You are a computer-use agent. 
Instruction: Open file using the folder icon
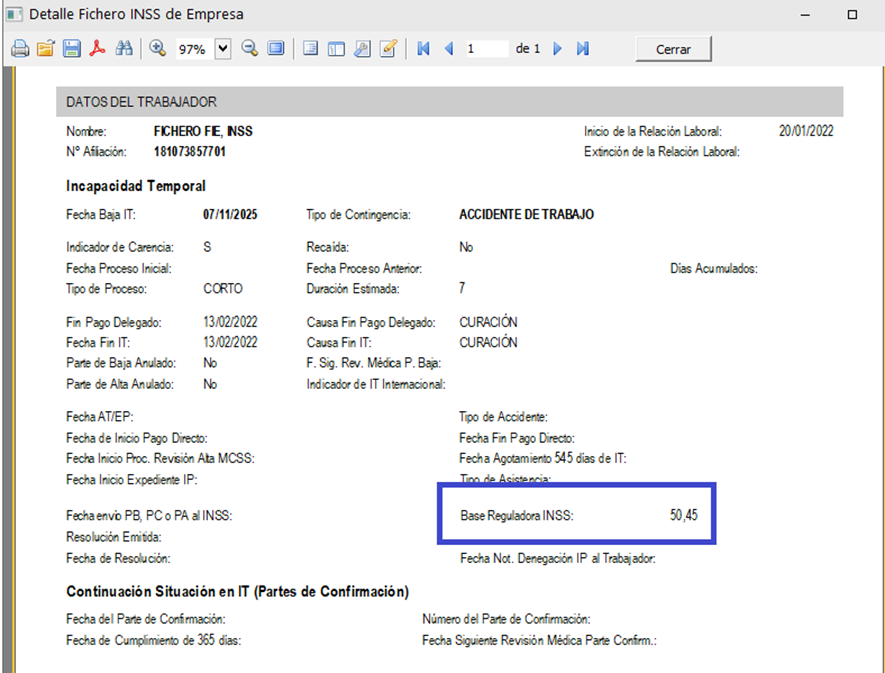coord(46,49)
